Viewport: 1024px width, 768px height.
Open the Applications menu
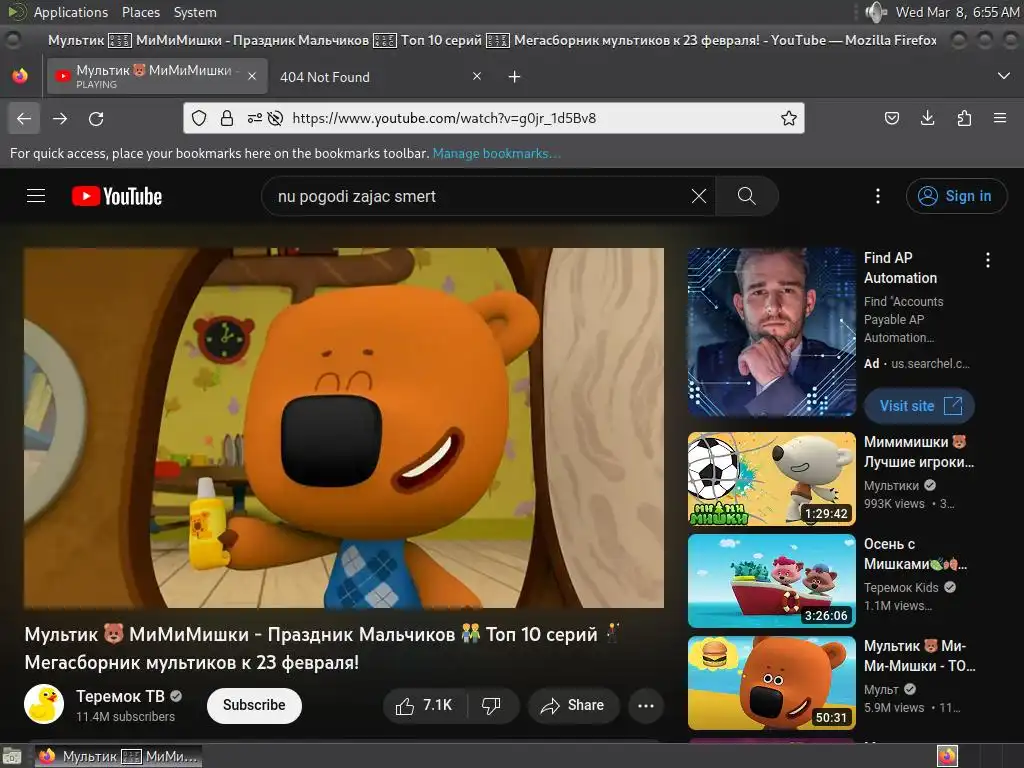click(x=71, y=12)
